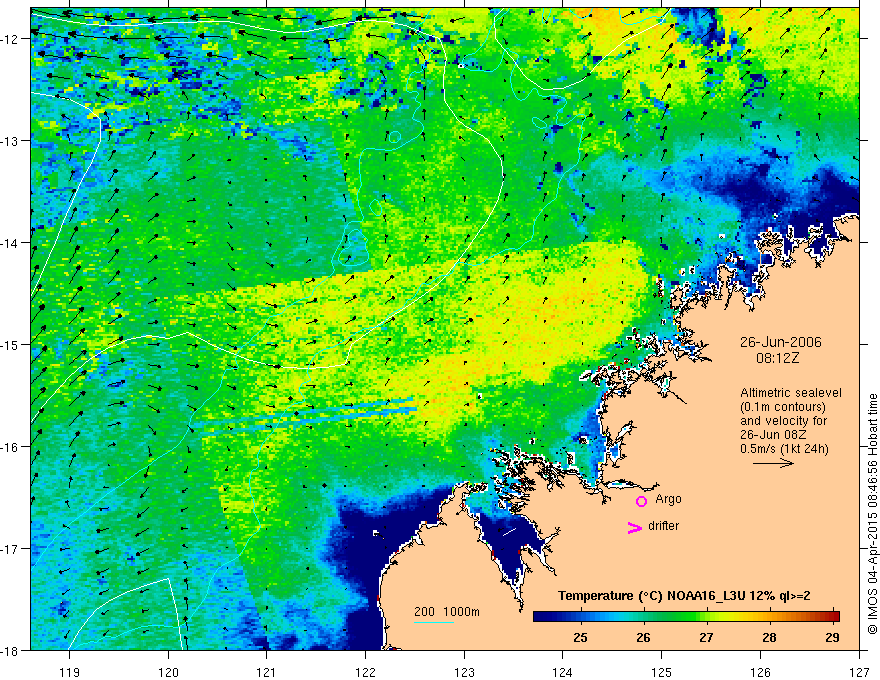Click latitude label -14
This screenshot has height=680, width=880.
[x=11, y=243]
